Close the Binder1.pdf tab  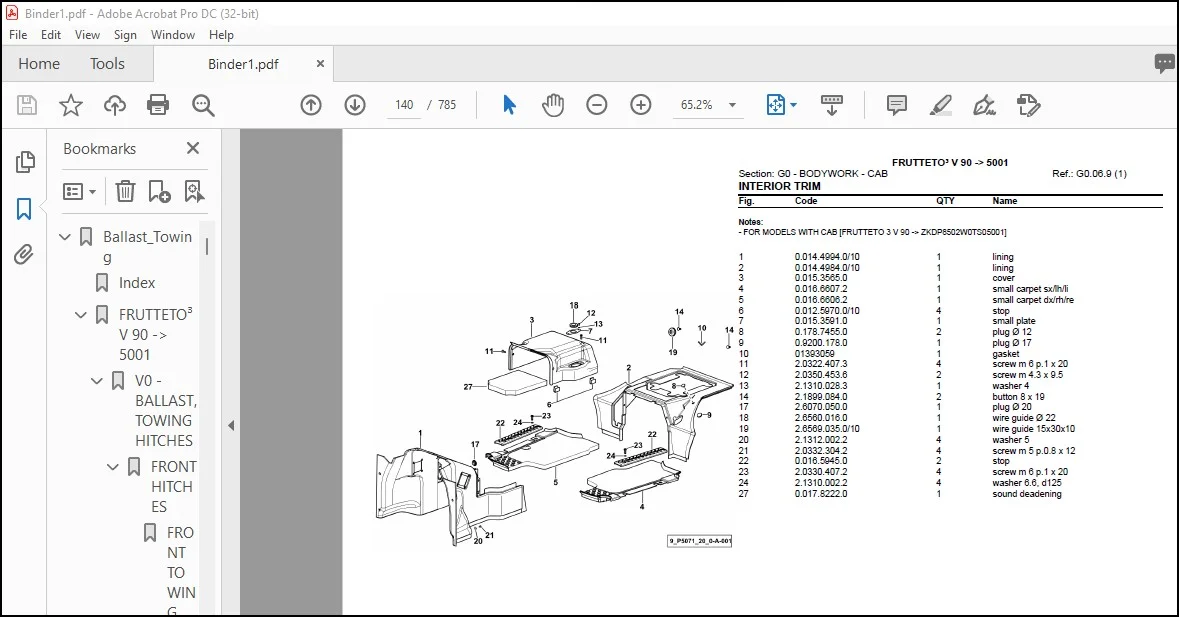[320, 64]
